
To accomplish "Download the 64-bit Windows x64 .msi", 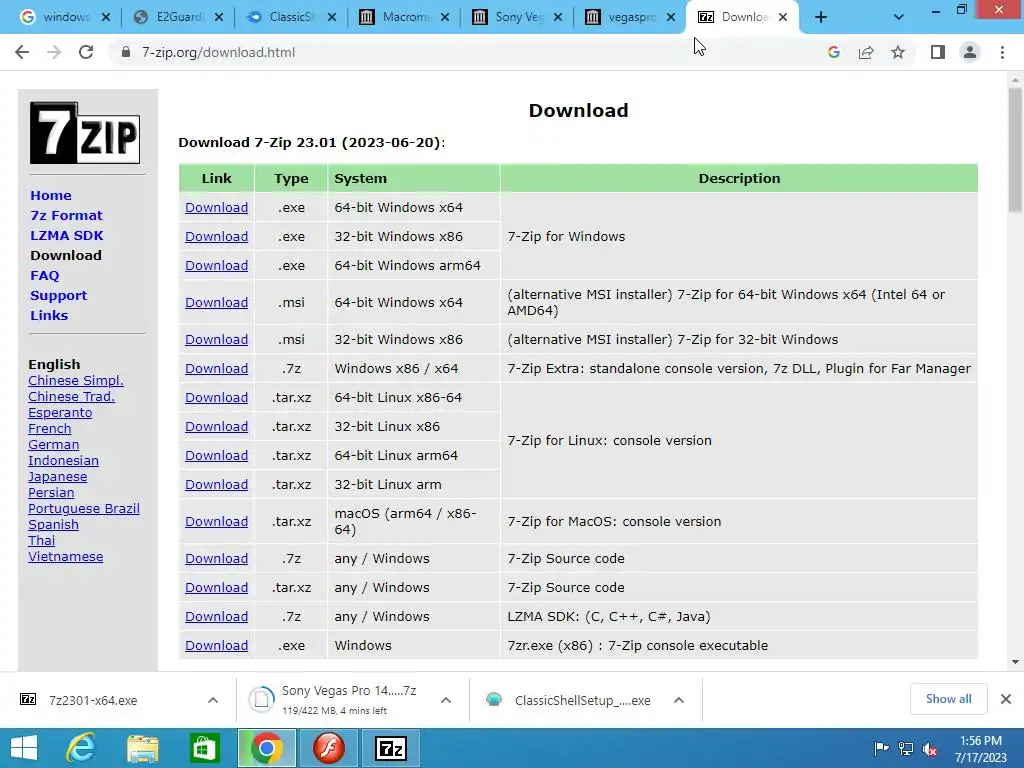I will coord(216,303).
